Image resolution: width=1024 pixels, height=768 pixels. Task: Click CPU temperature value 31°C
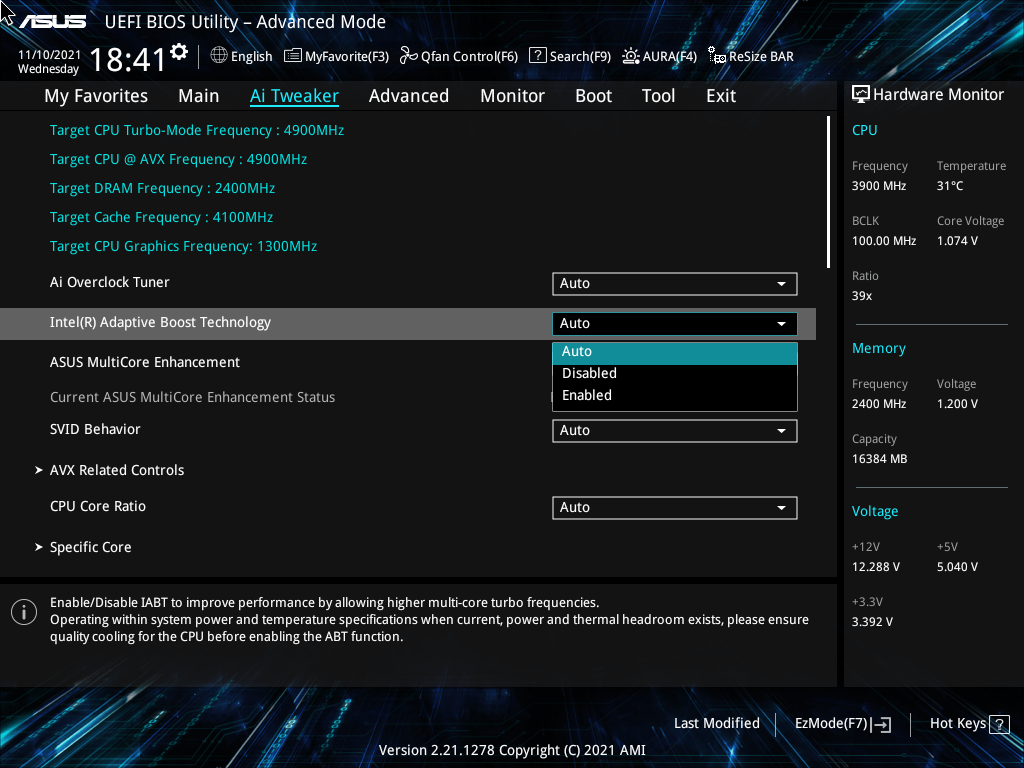click(950, 186)
